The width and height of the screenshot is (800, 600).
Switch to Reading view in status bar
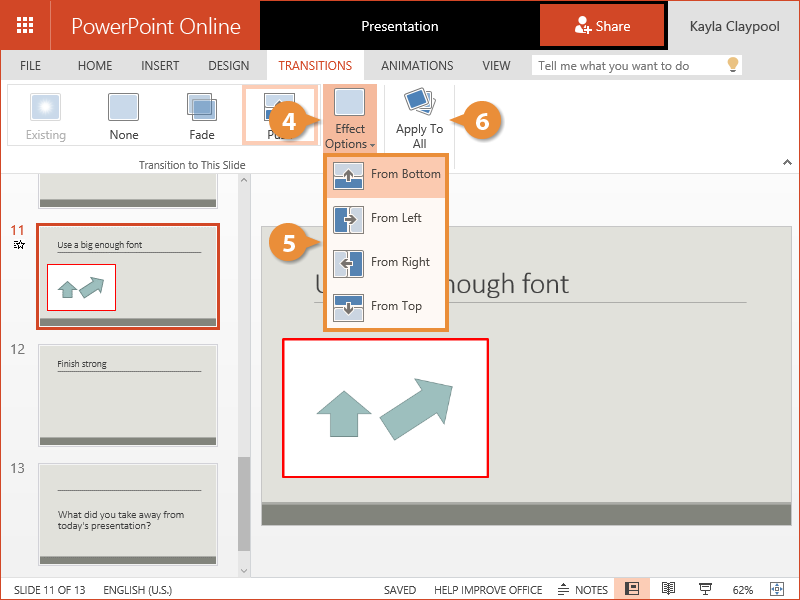coord(669,589)
